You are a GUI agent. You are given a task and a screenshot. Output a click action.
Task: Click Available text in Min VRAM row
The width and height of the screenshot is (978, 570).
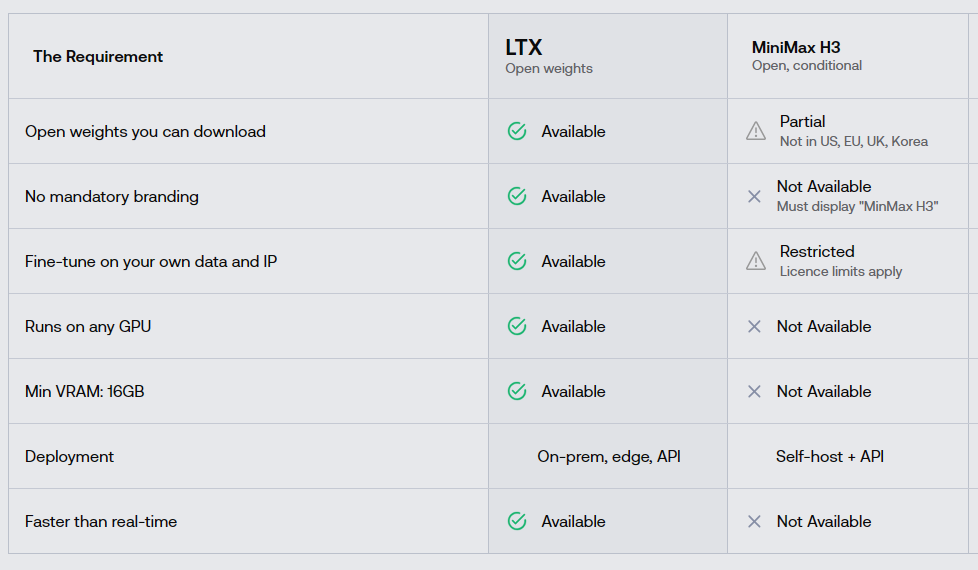tap(573, 391)
